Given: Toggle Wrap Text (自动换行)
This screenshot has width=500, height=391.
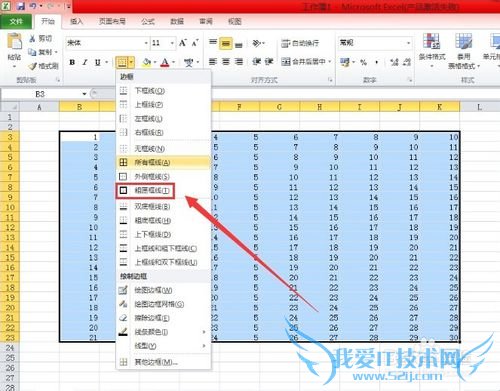Looking at the screenshot, I should tap(300, 43).
